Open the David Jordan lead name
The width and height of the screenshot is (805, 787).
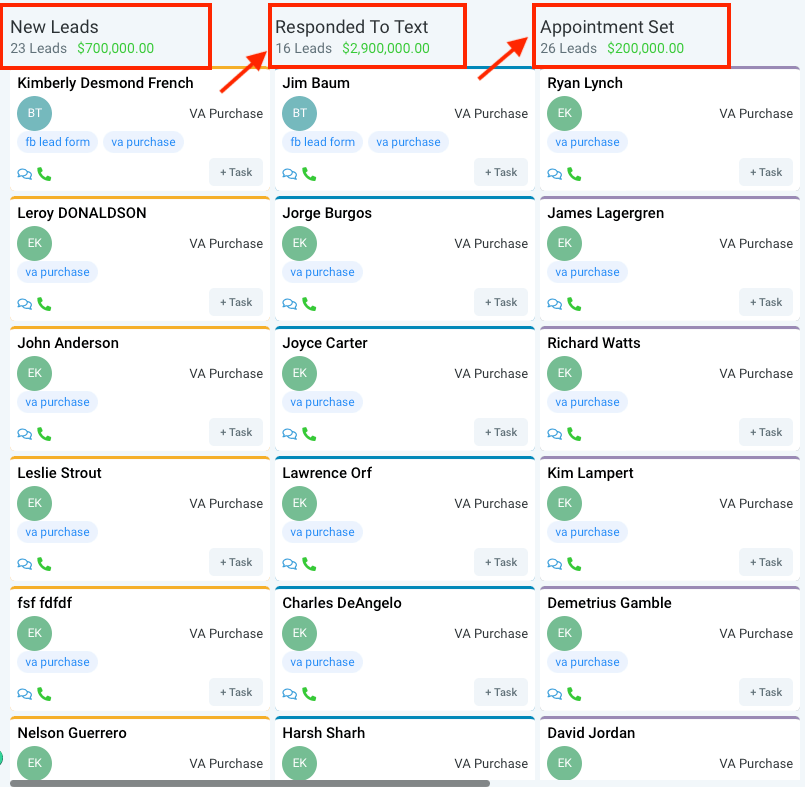tap(591, 732)
